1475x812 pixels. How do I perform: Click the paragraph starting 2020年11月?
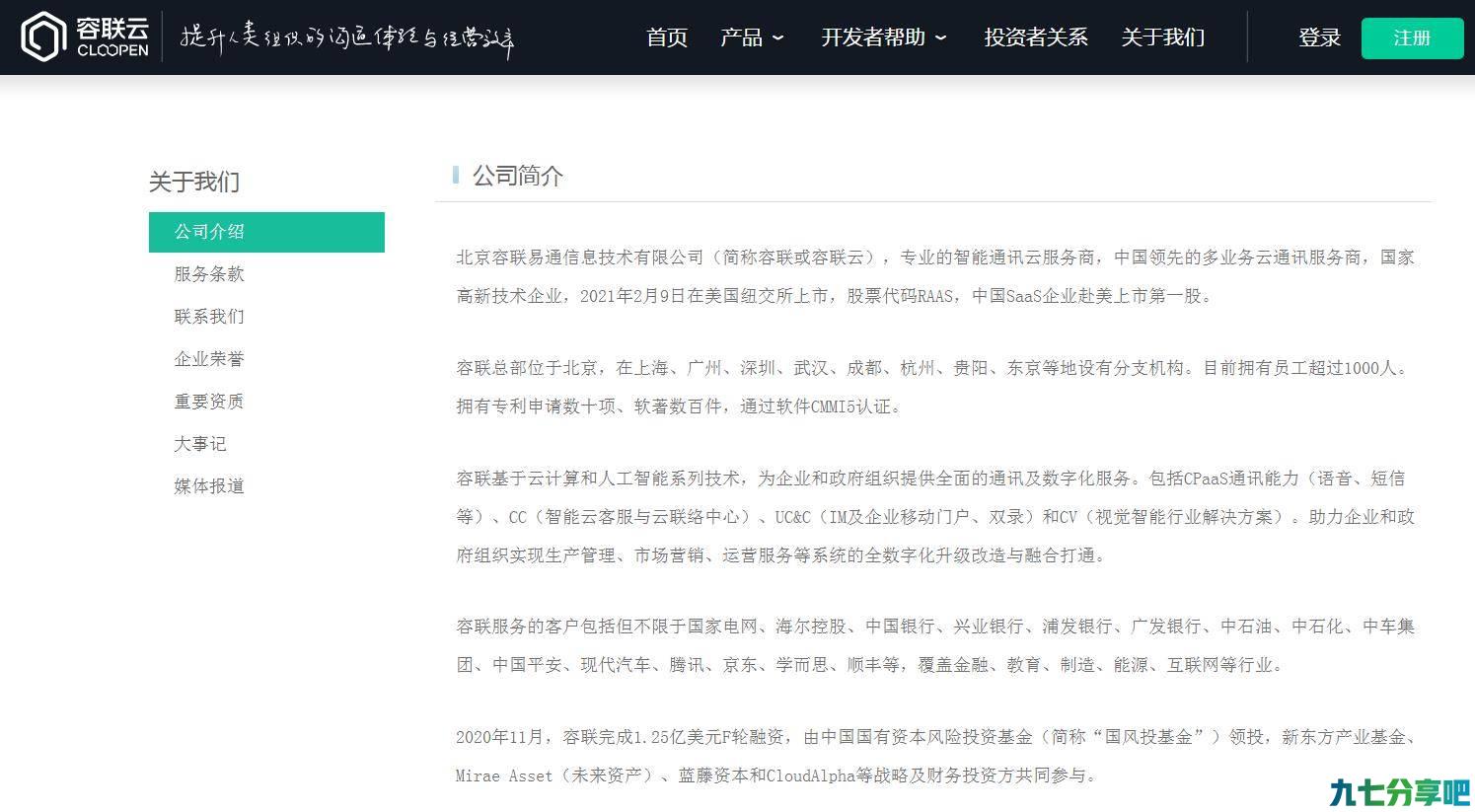point(935,756)
